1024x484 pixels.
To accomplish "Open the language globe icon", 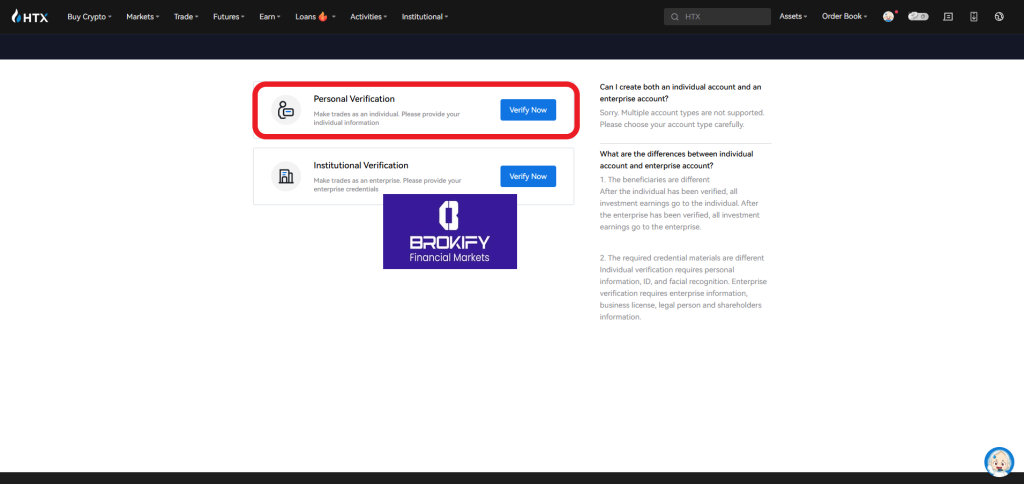I will point(998,17).
